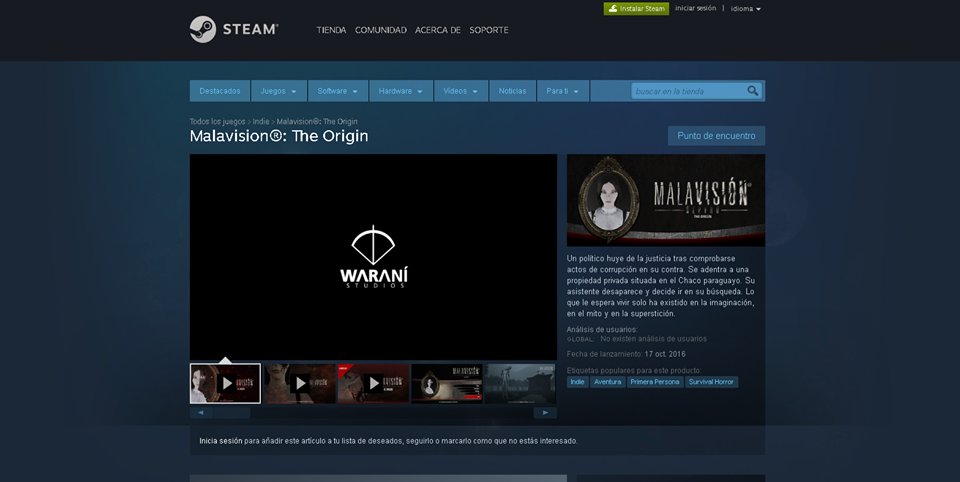
Task: Click the left arrow of thumbnail strip
Action: click(x=201, y=413)
